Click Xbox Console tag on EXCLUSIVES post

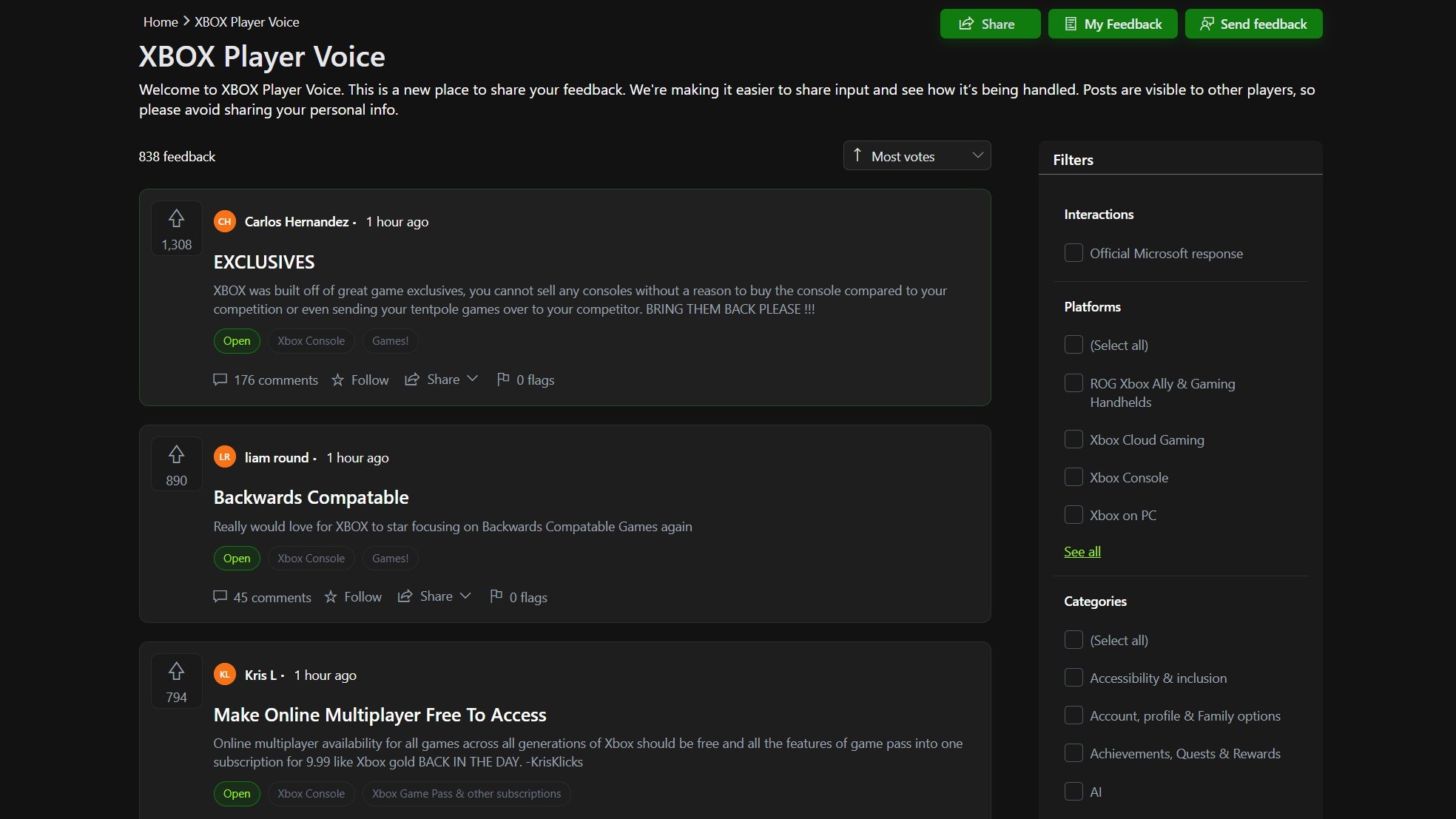(311, 341)
